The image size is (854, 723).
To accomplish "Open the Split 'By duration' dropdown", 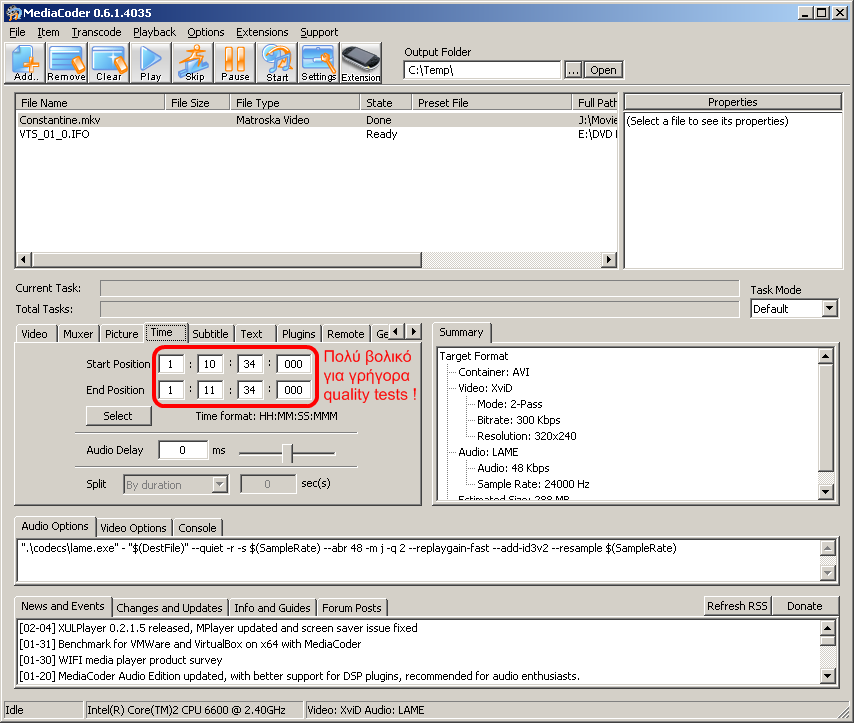I will tap(175, 485).
